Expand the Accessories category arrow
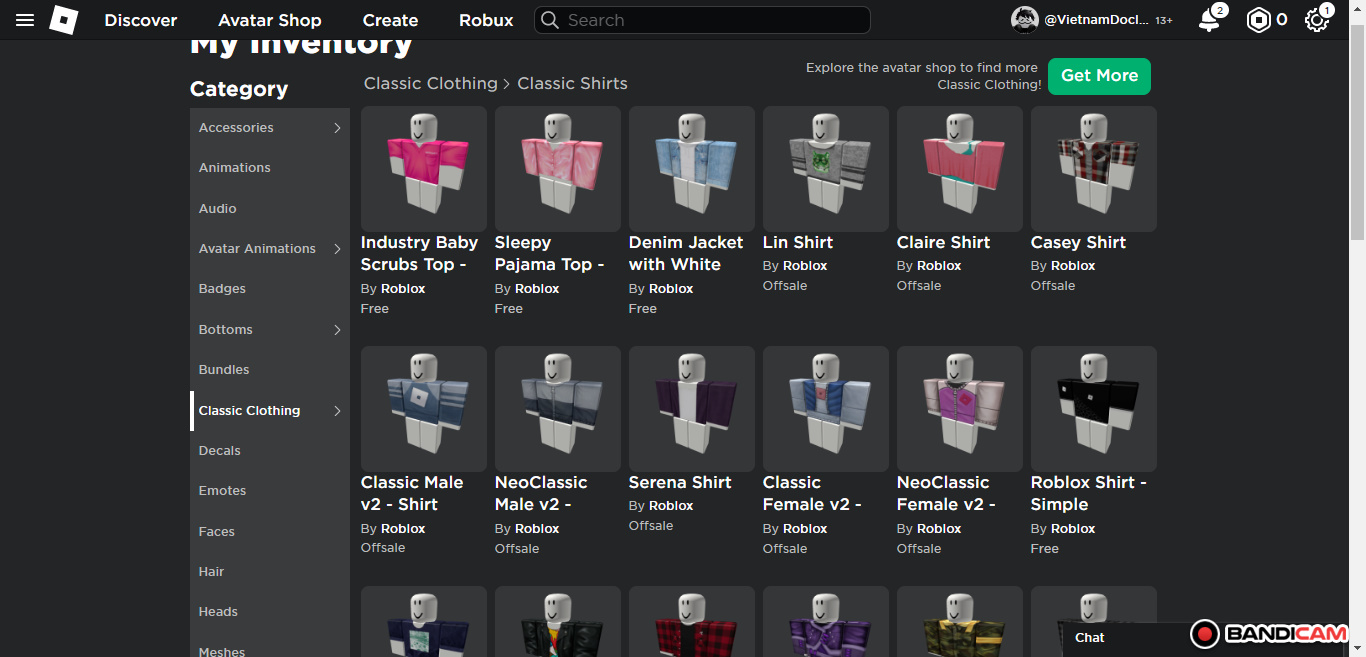This screenshot has height=657, width=1366. (x=337, y=128)
